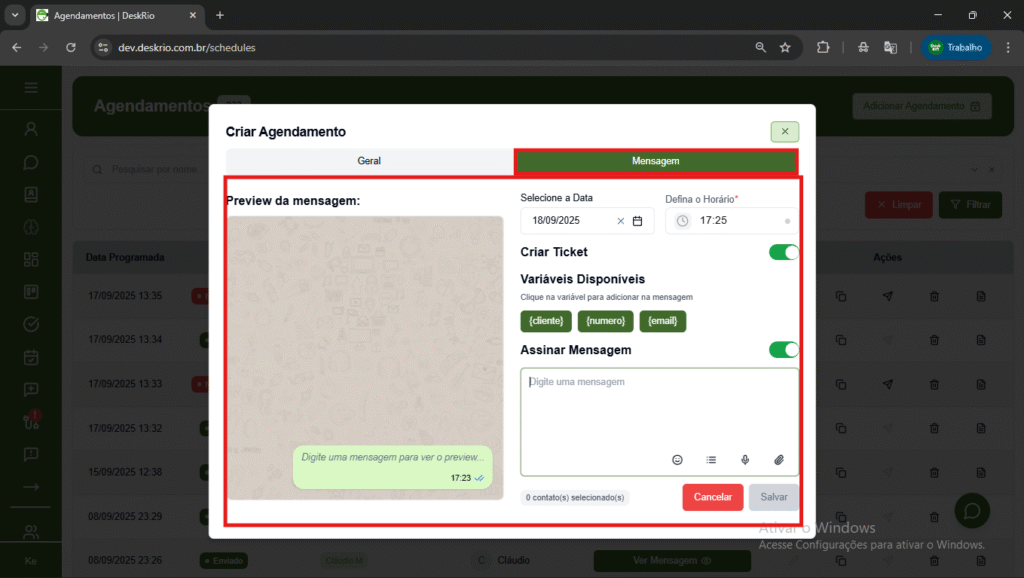
Task: Click the quick replies list icon
Action: 711,460
